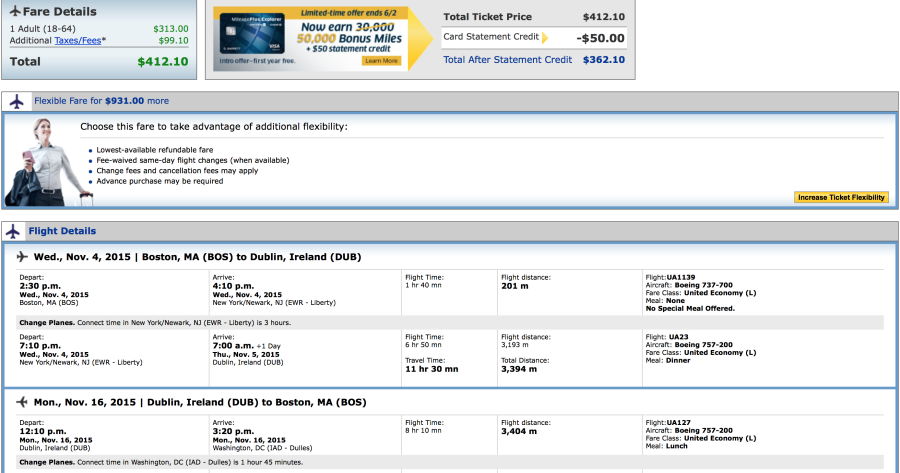Click the Flight Details section header
This screenshot has height=473, width=900.
(x=62, y=231)
